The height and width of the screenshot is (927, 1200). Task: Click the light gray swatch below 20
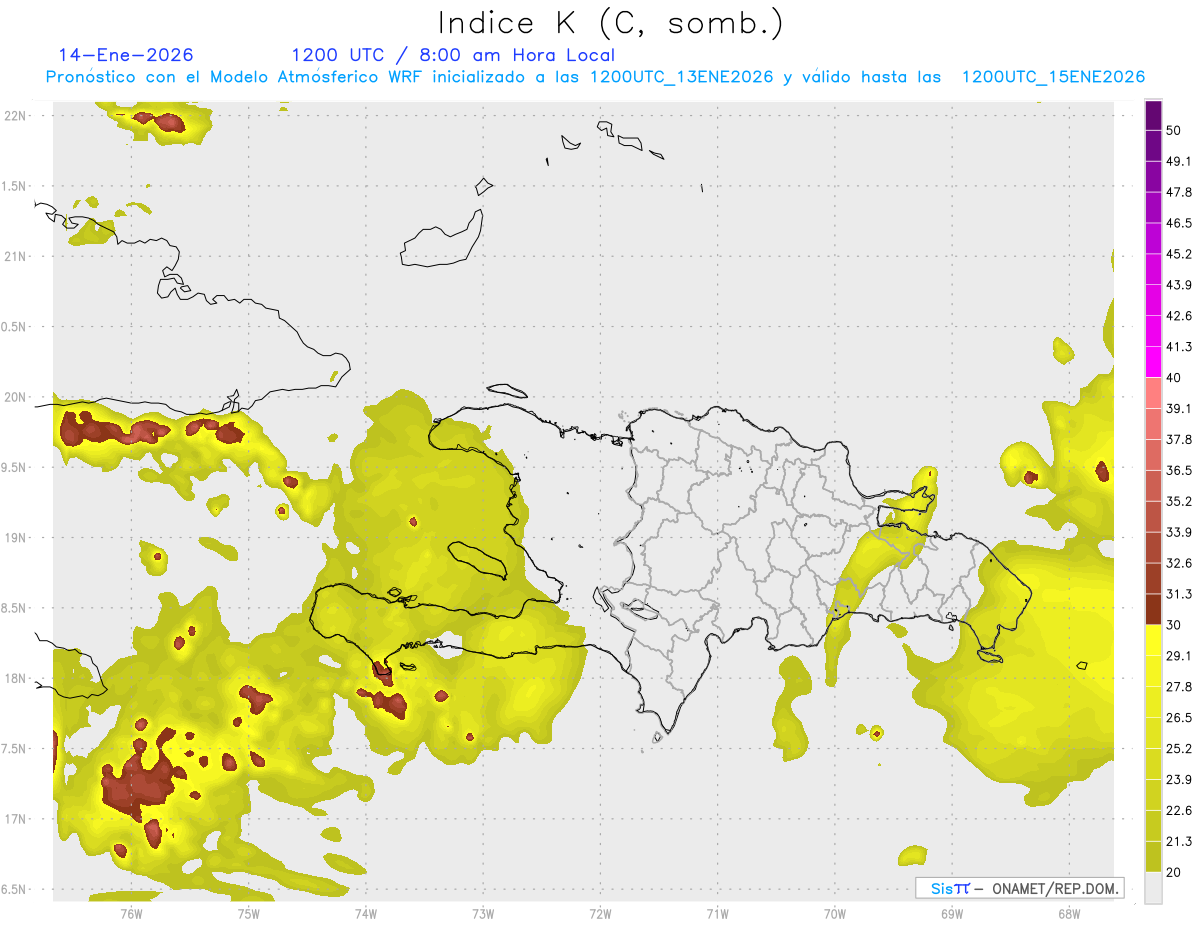1154,888
